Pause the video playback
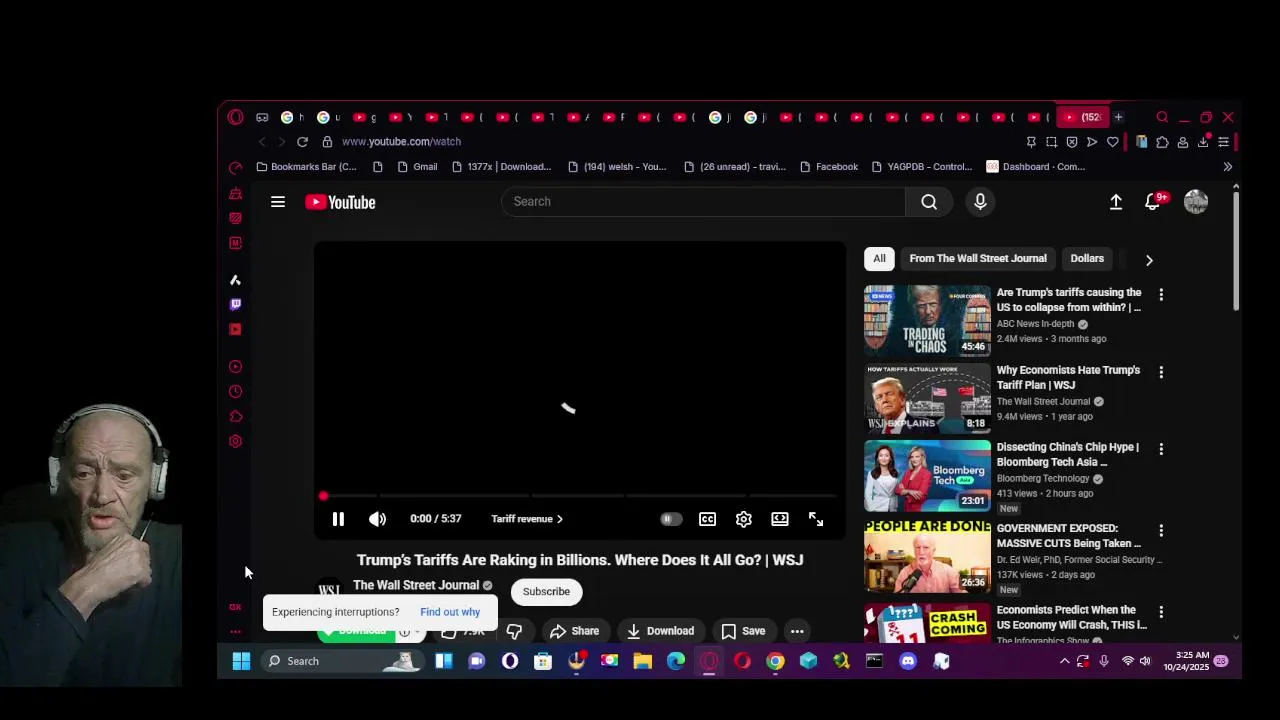The height and width of the screenshot is (720, 1280). (x=338, y=519)
